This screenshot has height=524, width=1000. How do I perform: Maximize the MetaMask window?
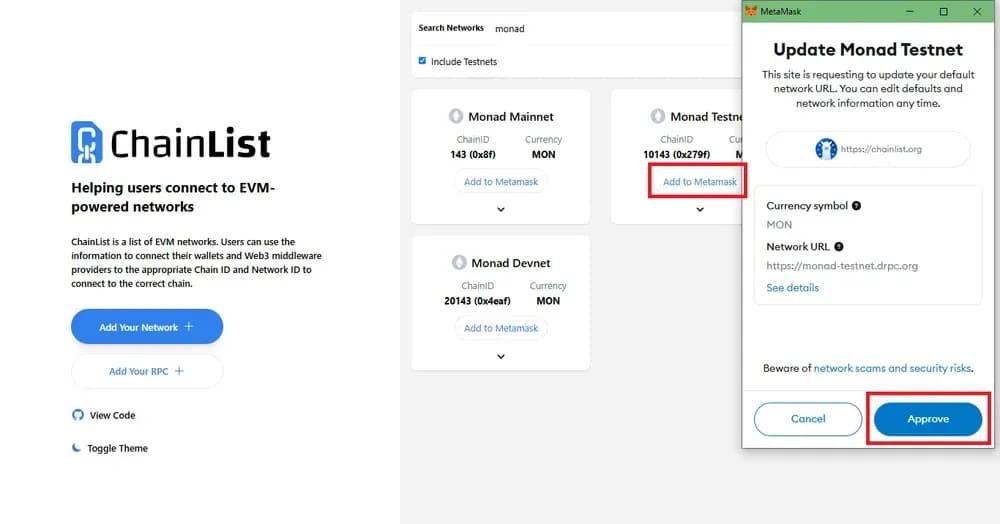tap(943, 11)
